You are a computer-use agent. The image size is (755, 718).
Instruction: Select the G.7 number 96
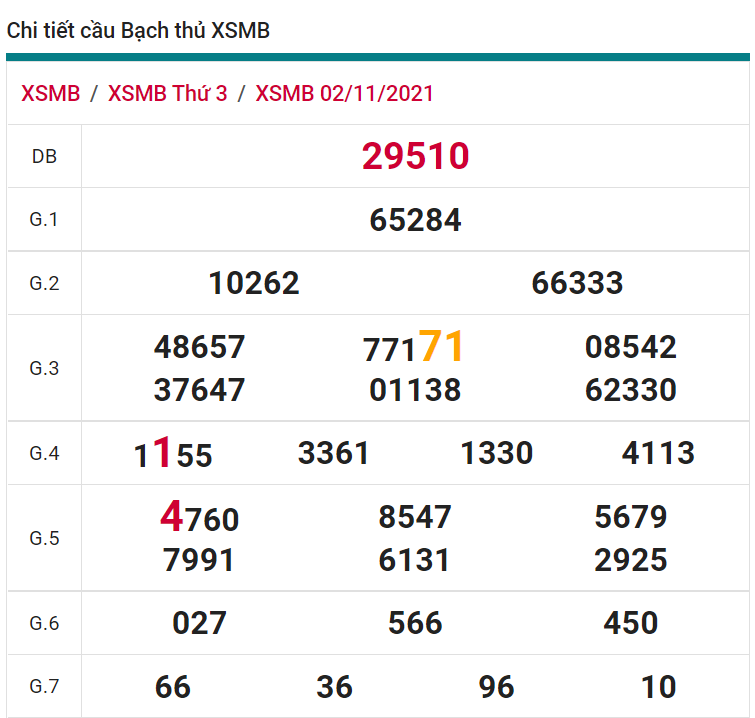pos(496,687)
